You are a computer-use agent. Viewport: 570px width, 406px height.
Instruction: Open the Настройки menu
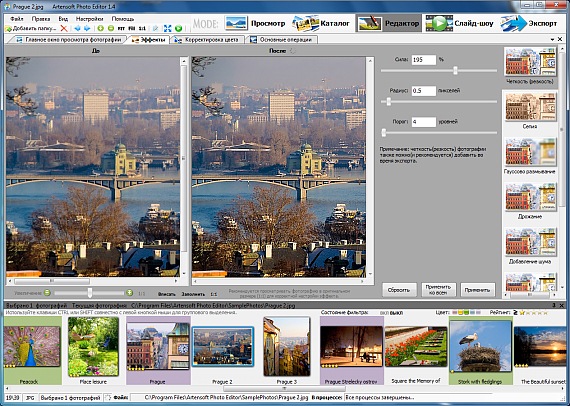(89, 19)
